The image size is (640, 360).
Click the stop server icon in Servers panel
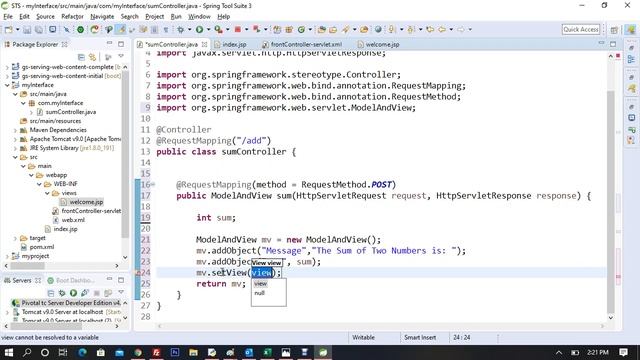click(x=97, y=293)
